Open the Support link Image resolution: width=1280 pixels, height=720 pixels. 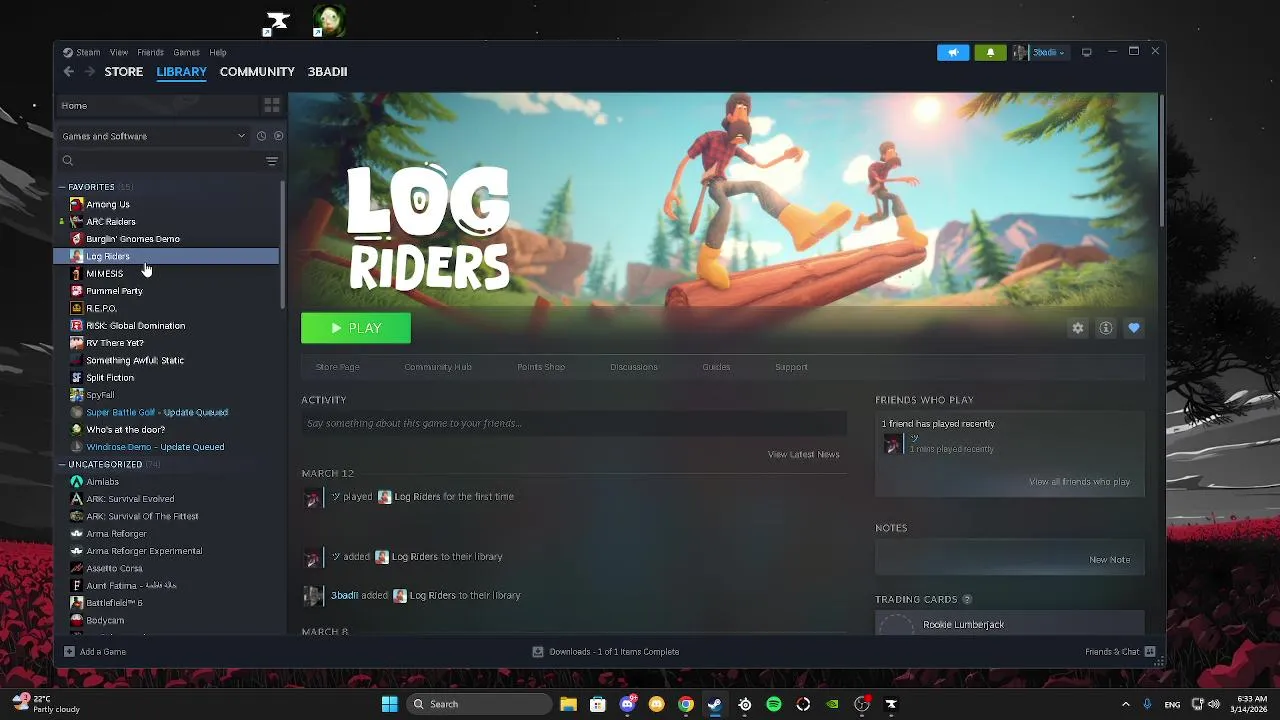click(x=791, y=367)
